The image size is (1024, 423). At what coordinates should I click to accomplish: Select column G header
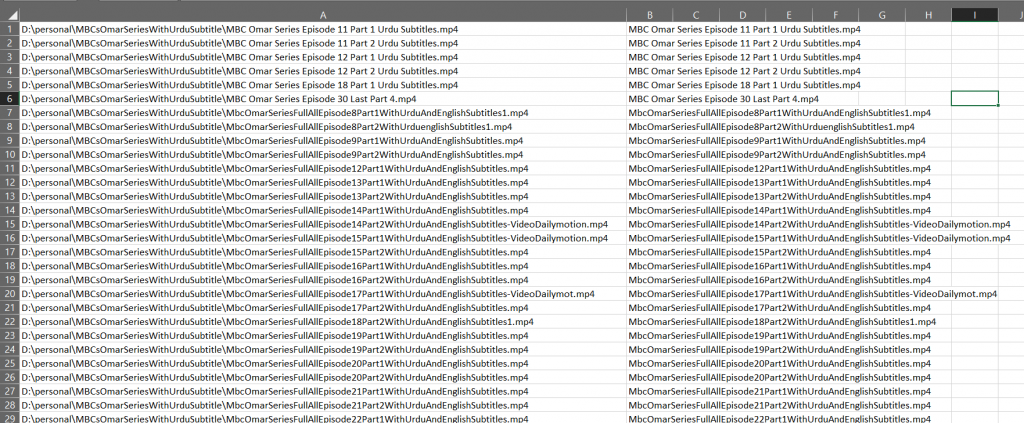(x=882, y=14)
